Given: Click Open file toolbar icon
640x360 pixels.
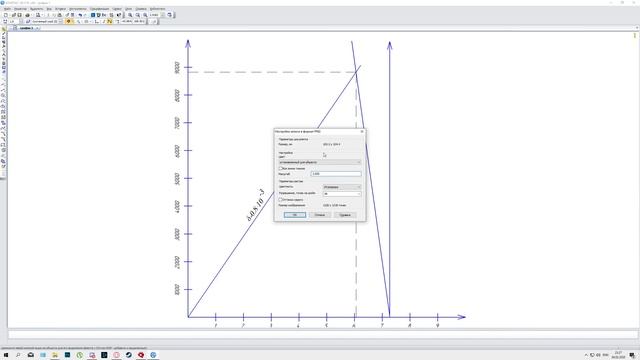Looking at the screenshot, I should (x=13, y=15).
